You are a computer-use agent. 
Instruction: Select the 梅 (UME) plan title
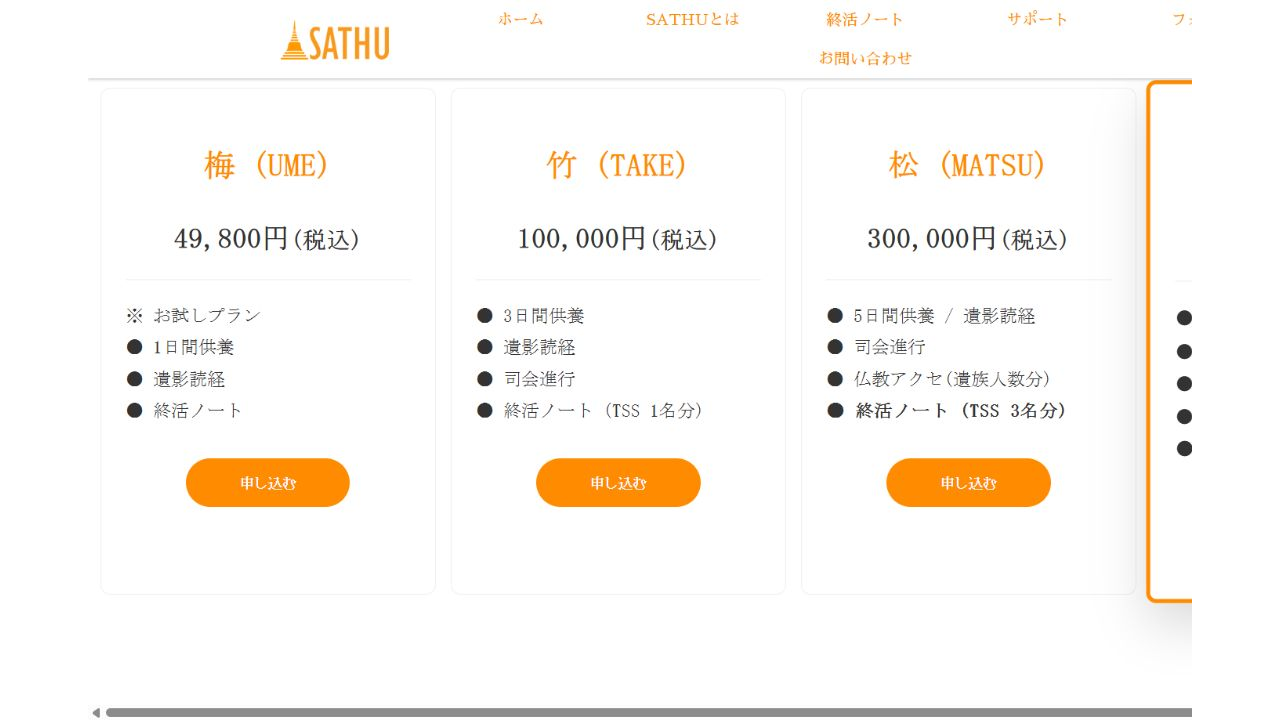click(x=267, y=165)
